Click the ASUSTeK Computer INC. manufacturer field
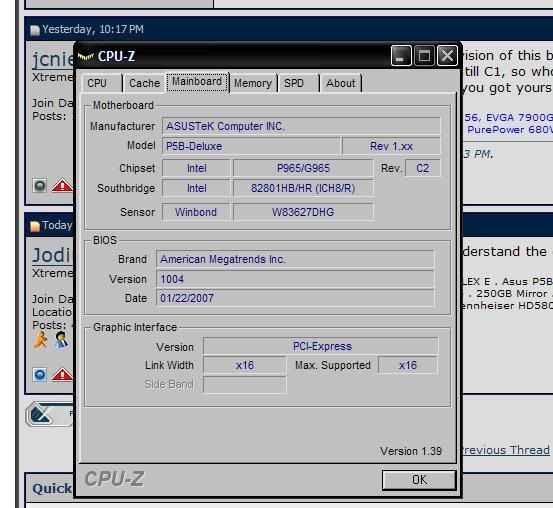 (x=301, y=126)
